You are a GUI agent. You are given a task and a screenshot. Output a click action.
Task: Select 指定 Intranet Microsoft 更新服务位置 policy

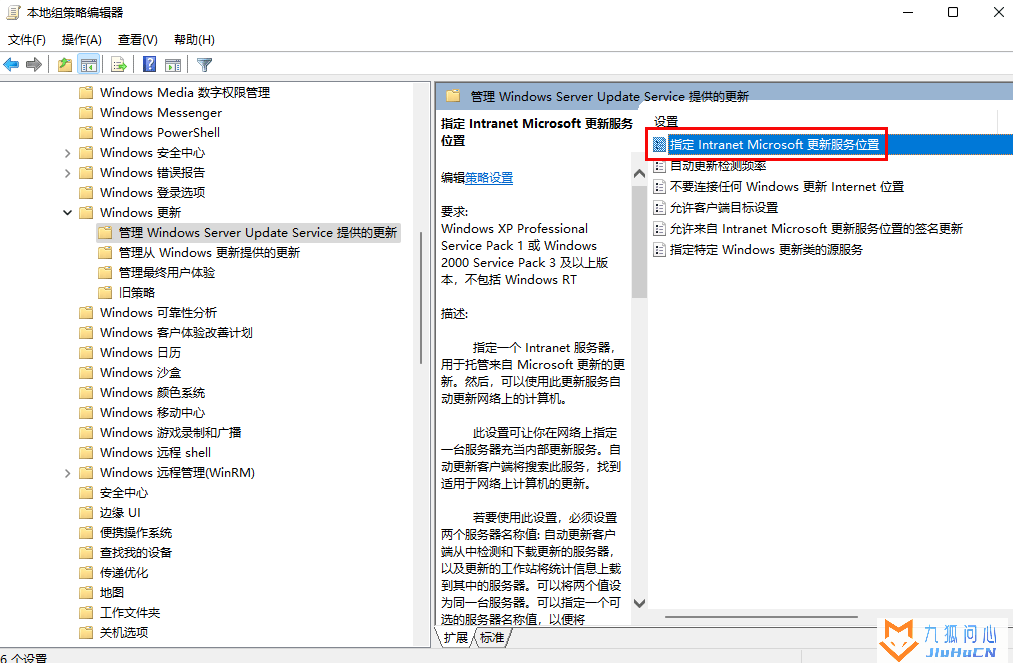pos(774,145)
